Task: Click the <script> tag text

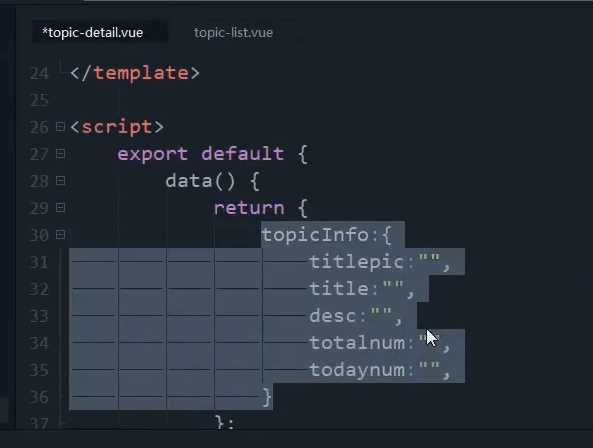Action: pyautogui.click(x=117, y=127)
